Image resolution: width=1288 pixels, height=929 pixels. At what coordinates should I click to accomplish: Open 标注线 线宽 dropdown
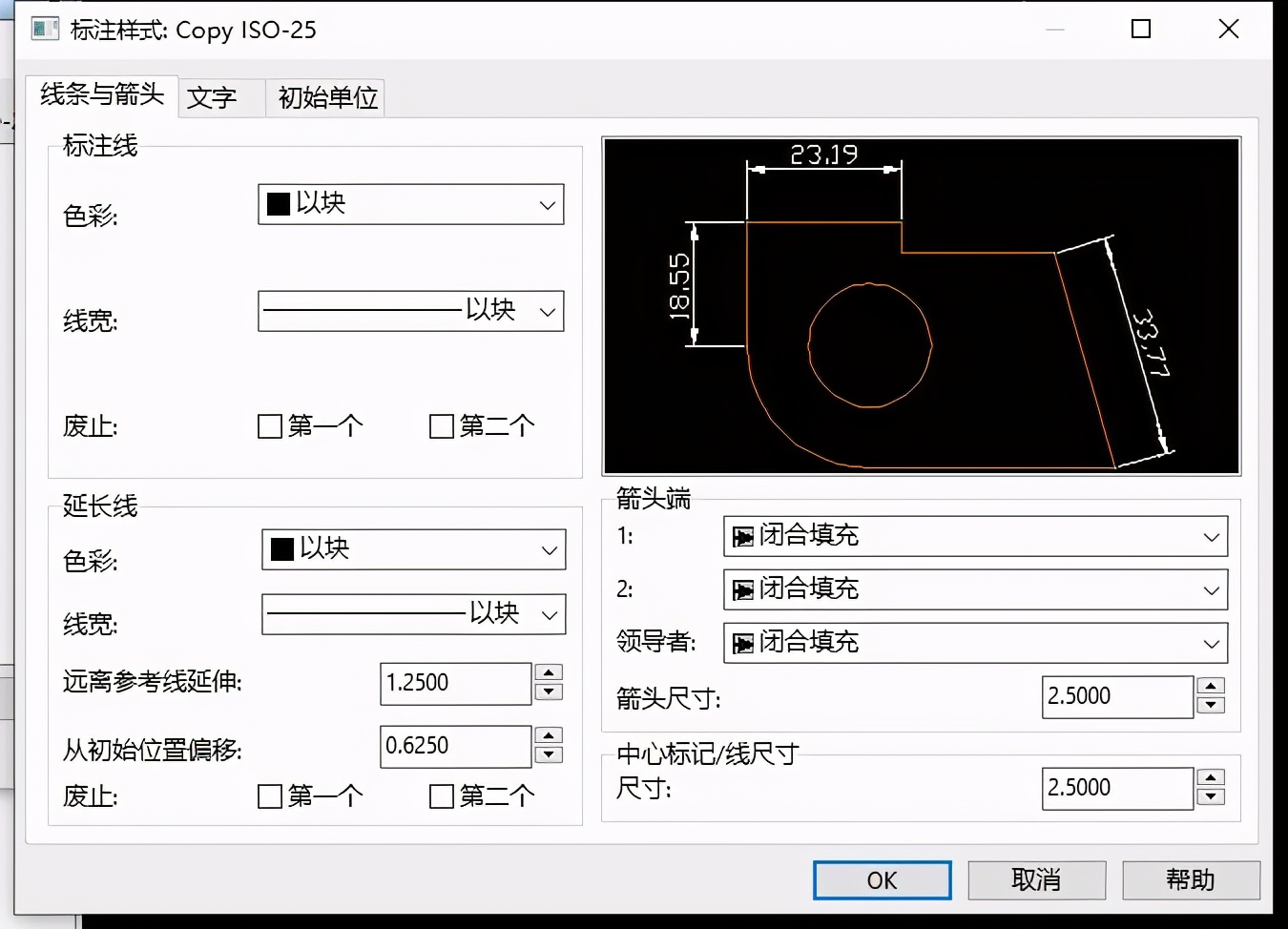point(411,311)
